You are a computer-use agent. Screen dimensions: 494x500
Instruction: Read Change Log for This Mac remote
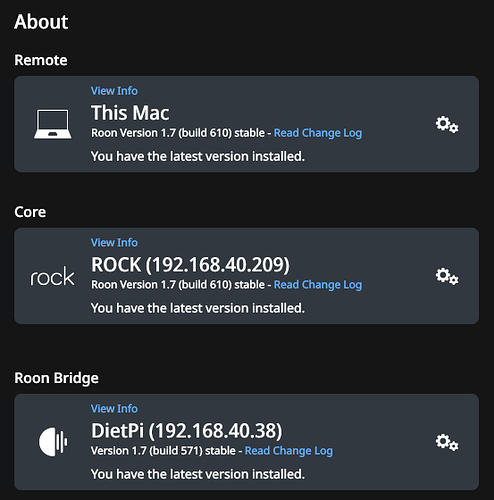[318, 133]
